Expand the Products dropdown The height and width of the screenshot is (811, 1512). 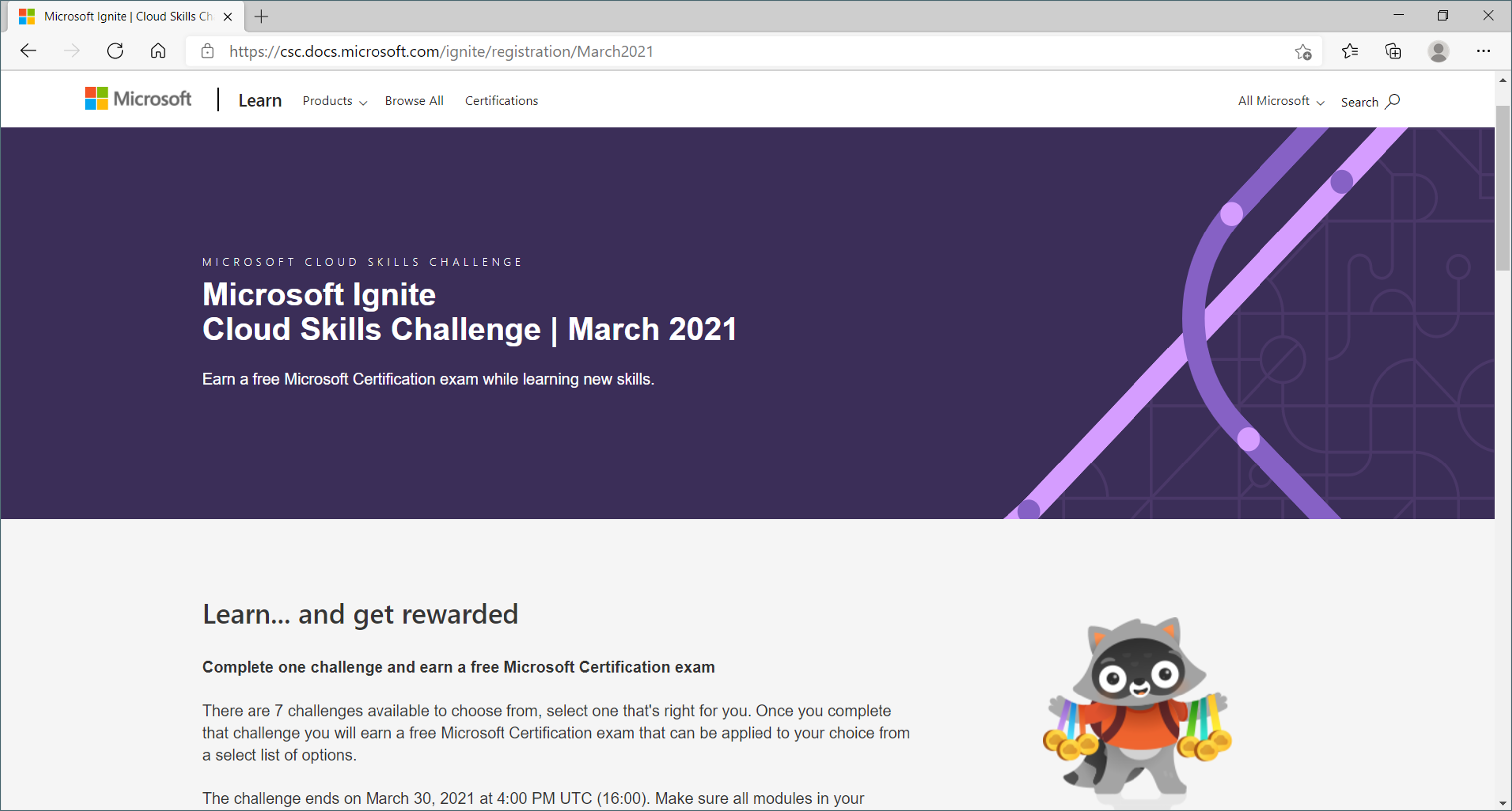click(335, 101)
